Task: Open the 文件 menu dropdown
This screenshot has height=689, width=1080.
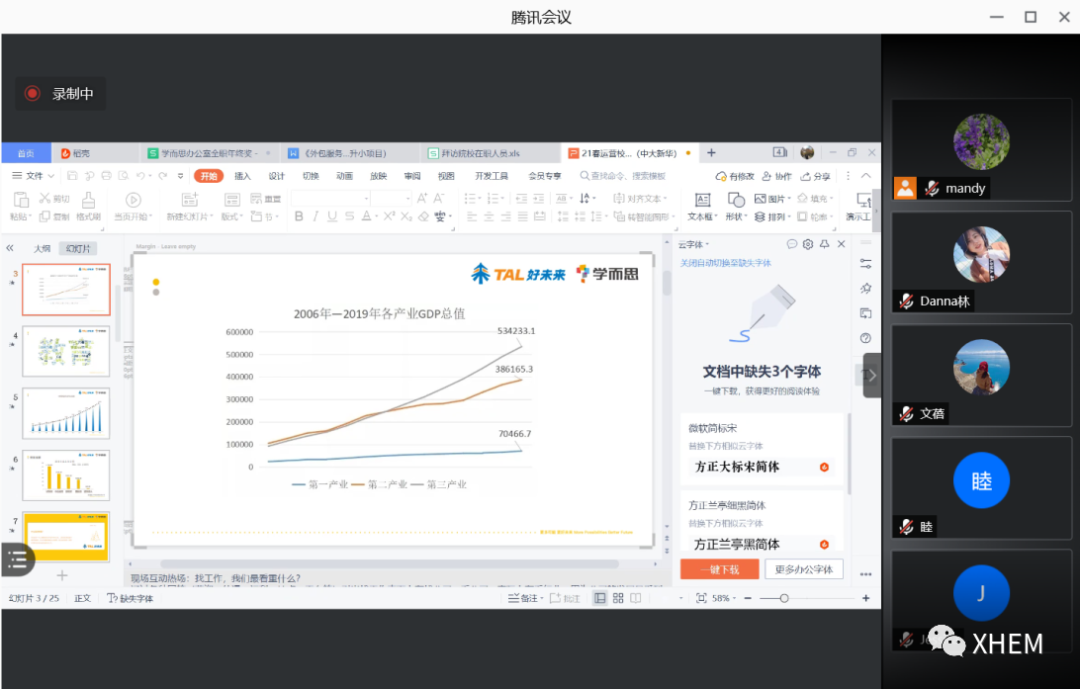Action: click(x=34, y=176)
